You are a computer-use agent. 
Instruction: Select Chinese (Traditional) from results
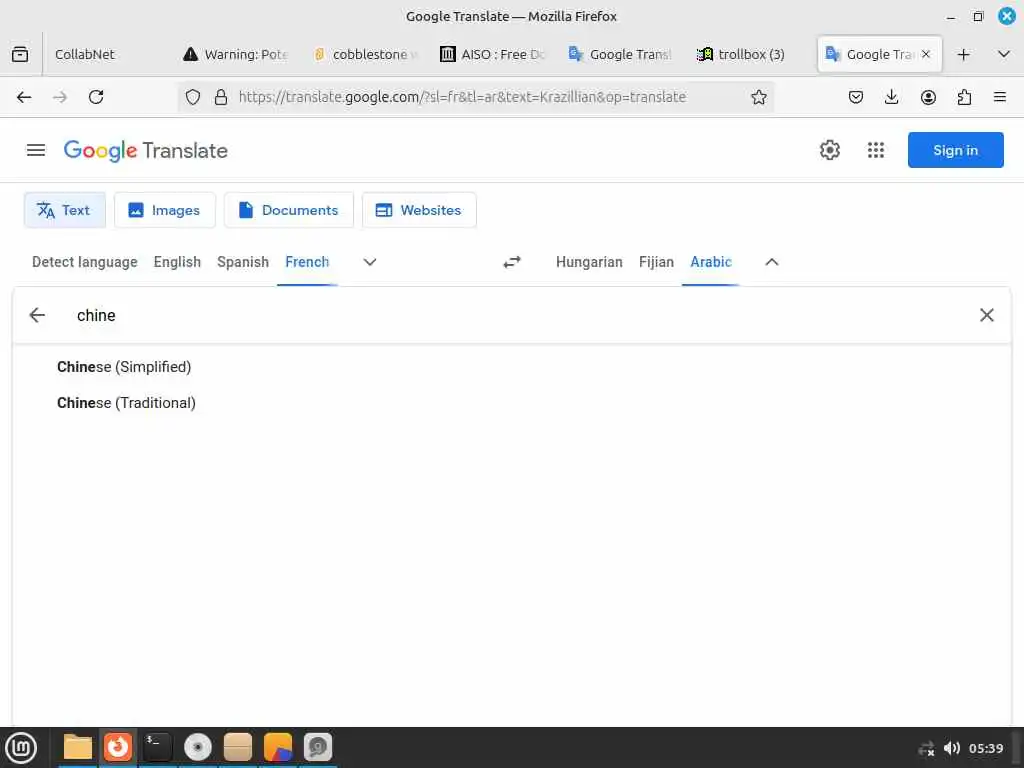click(x=126, y=403)
